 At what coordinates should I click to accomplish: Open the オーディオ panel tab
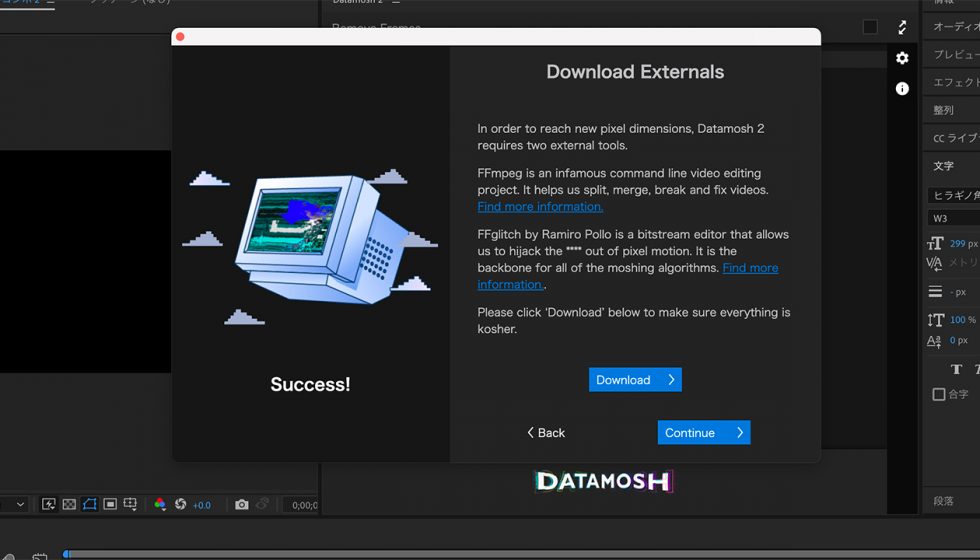tap(955, 27)
